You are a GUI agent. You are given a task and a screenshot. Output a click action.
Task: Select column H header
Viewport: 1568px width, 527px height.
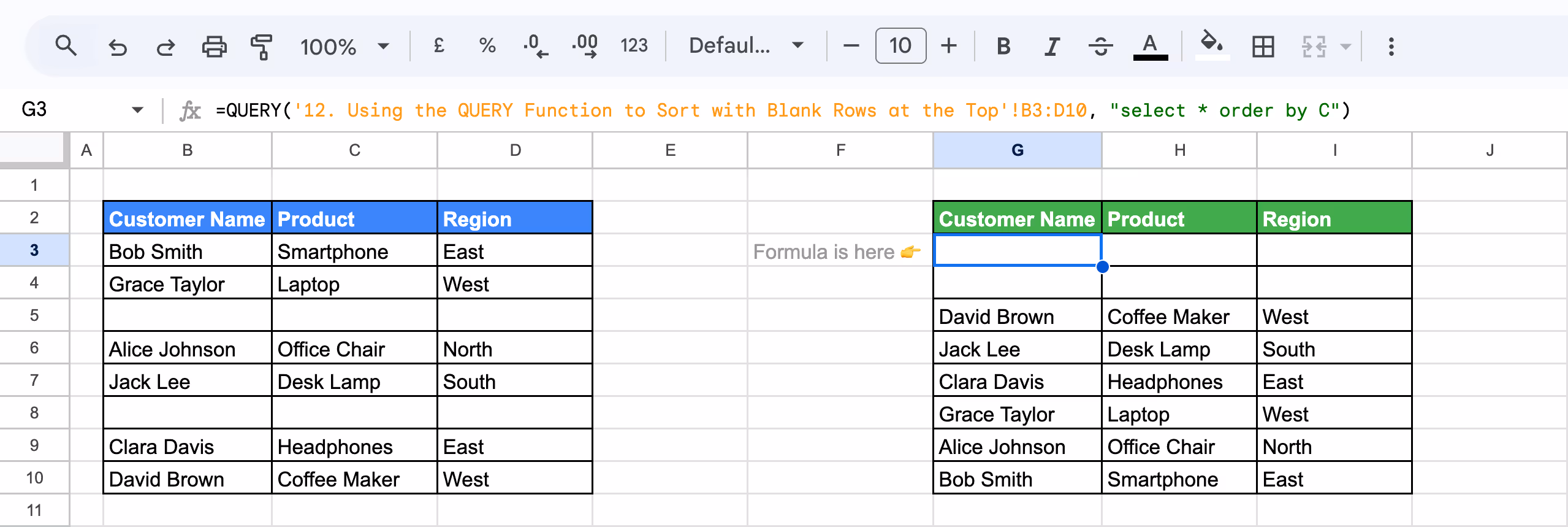[x=1179, y=150]
